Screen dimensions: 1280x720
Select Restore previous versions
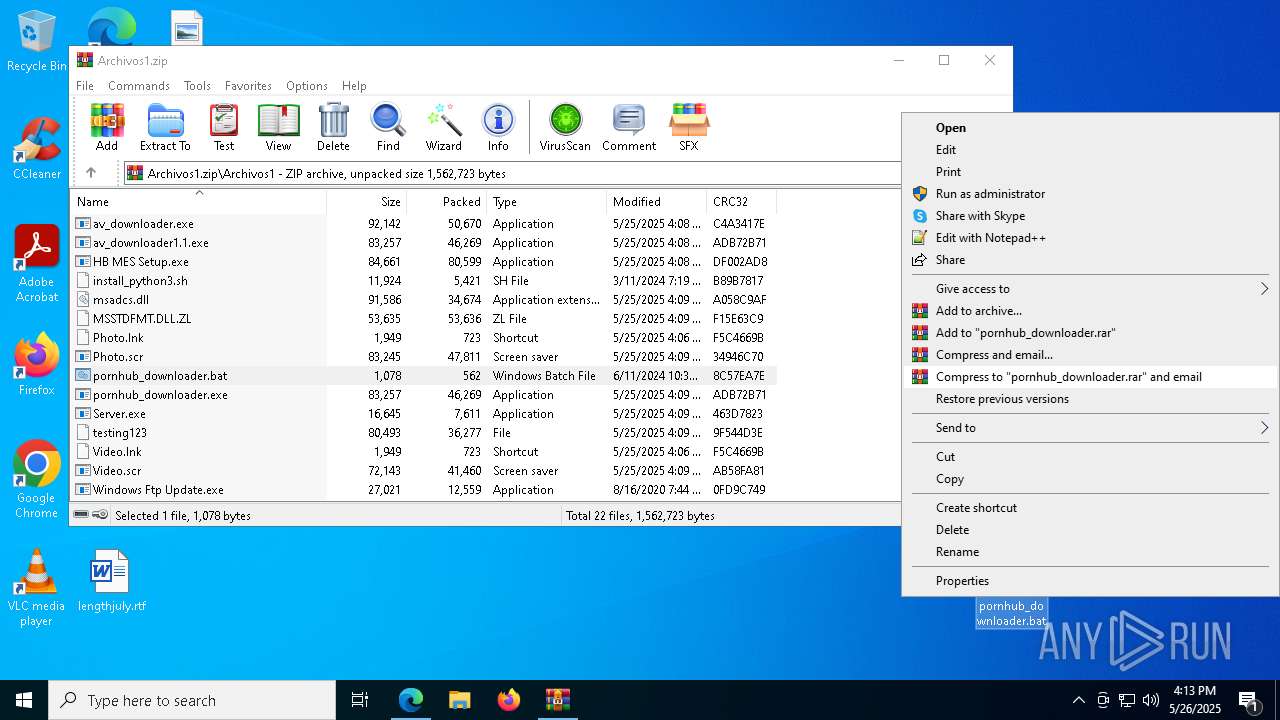(x=1090, y=399)
